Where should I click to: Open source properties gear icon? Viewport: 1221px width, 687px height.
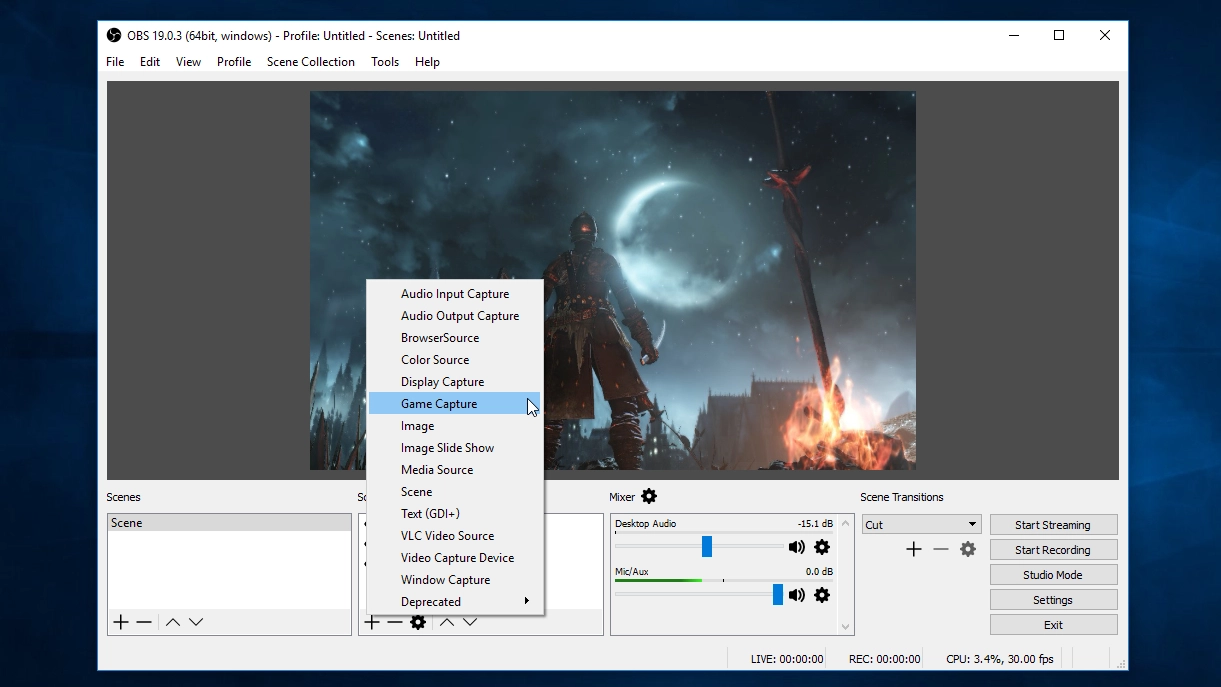point(418,622)
